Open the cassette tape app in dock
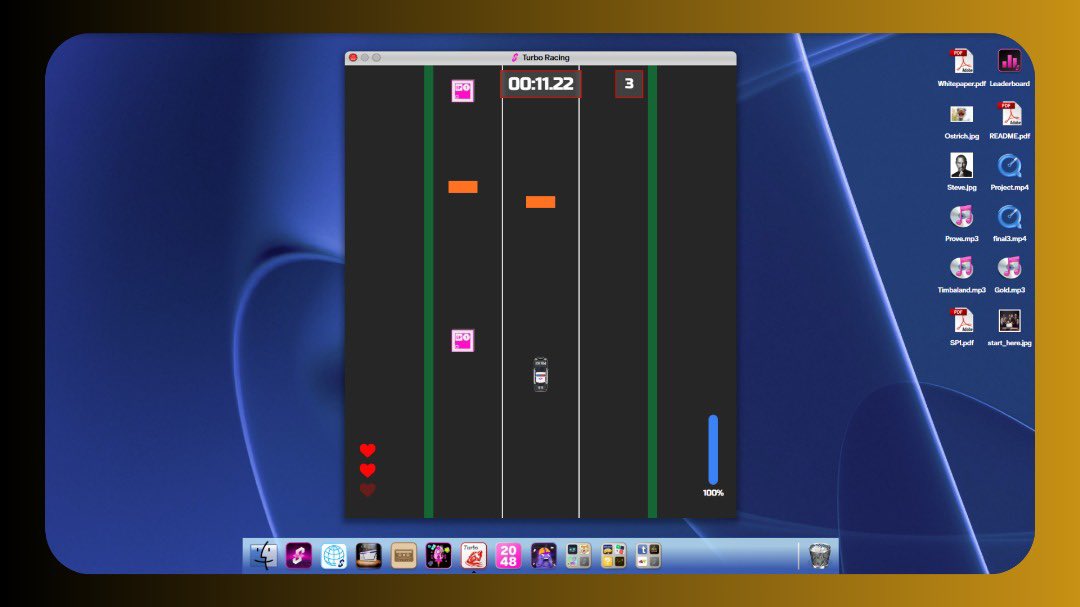 click(x=404, y=555)
